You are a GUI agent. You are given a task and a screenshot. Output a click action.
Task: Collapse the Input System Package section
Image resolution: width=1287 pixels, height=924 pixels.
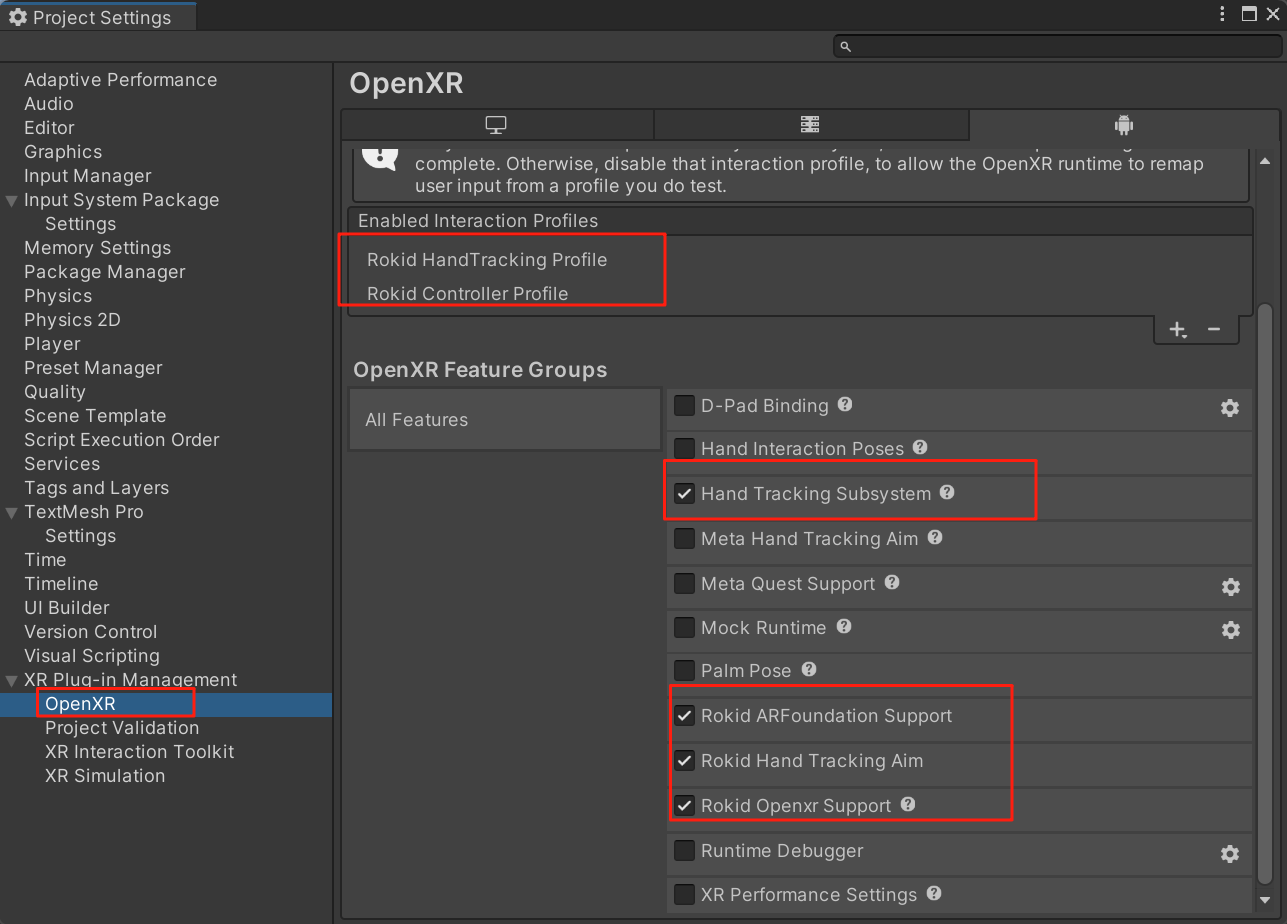click(x=10, y=200)
